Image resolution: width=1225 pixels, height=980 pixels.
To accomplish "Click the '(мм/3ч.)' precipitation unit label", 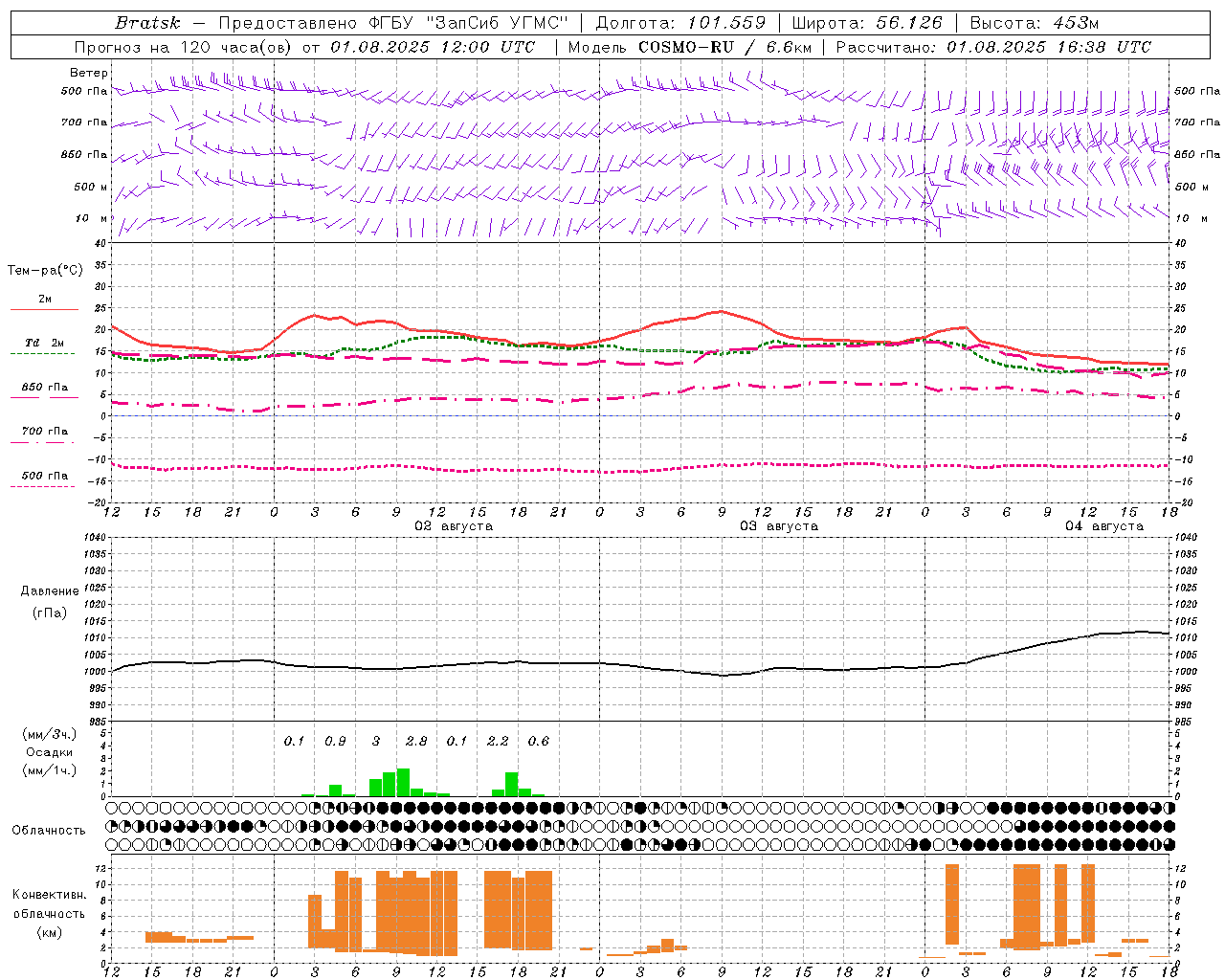I will pyautogui.click(x=49, y=734).
